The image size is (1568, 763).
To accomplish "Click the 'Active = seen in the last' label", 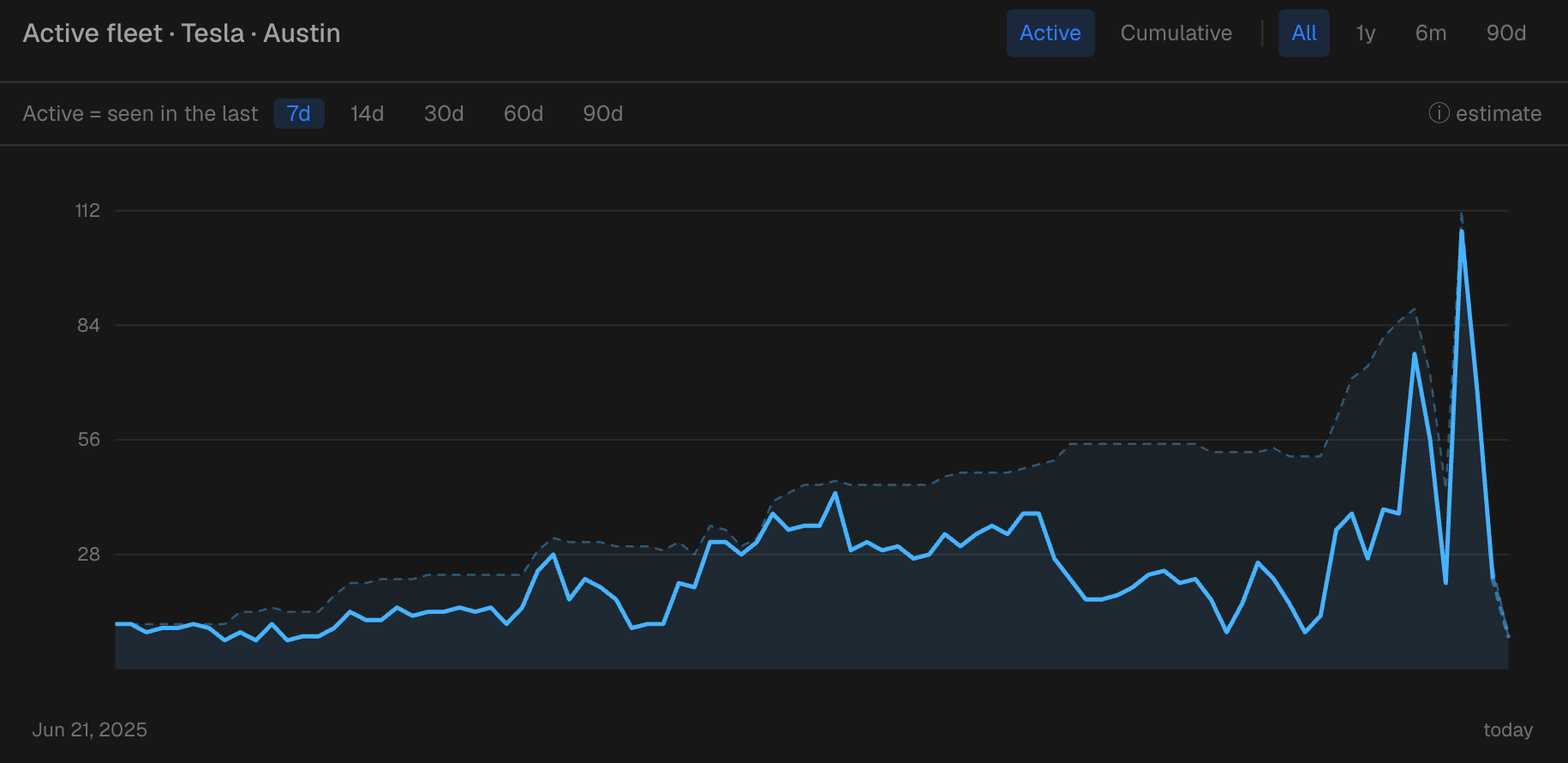I will pos(141,113).
